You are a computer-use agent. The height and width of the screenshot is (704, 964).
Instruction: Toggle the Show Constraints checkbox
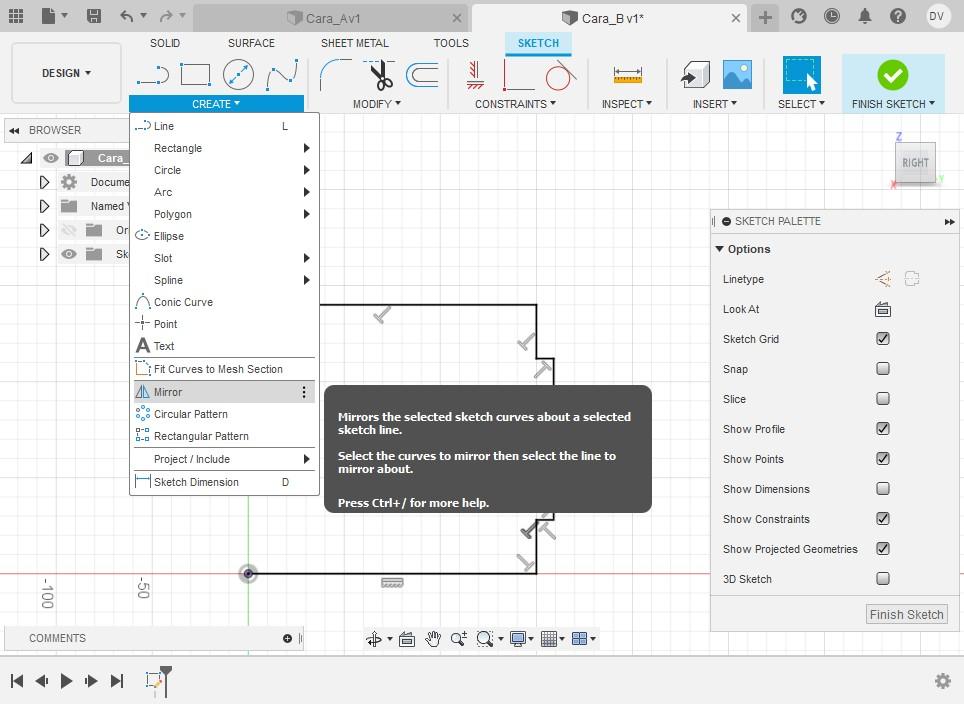(883, 519)
